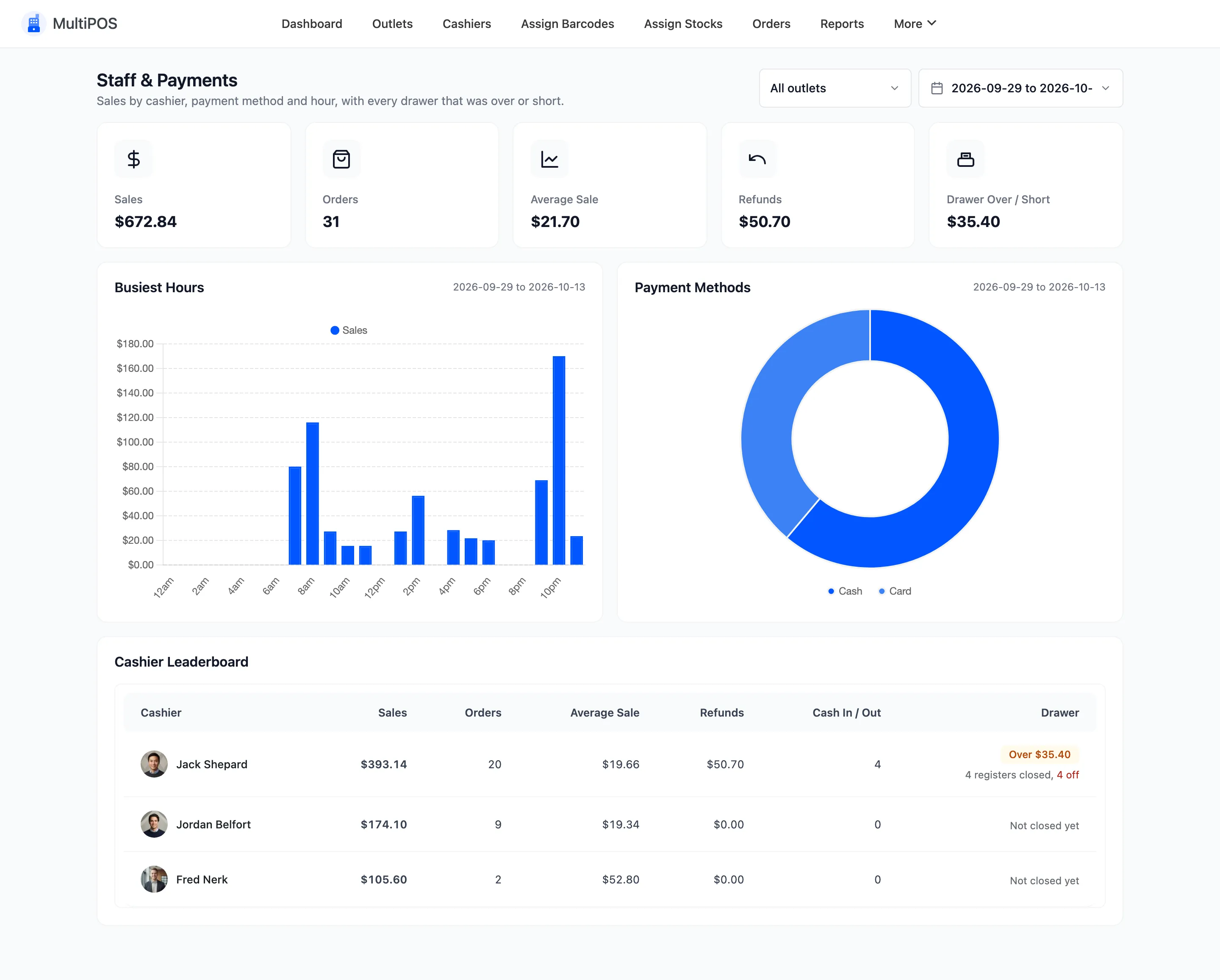Click the Drawer column header
1220x980 pixels.
click(x=1059, y=712)
